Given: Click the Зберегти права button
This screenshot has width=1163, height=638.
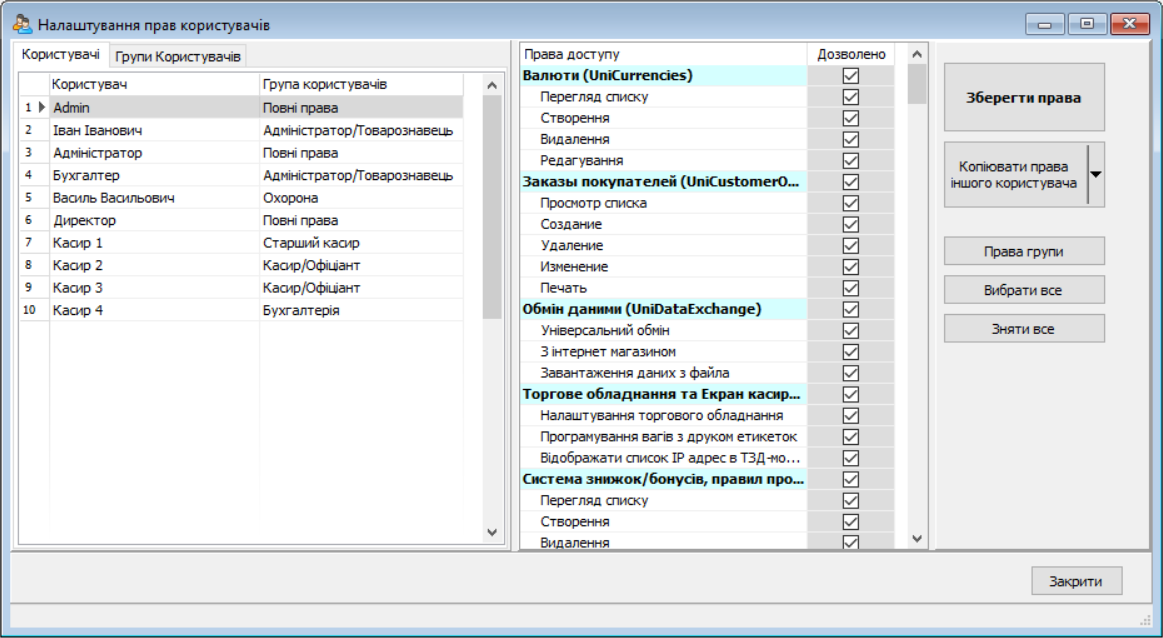Looking at the screenshot, I should point(1024,97).
